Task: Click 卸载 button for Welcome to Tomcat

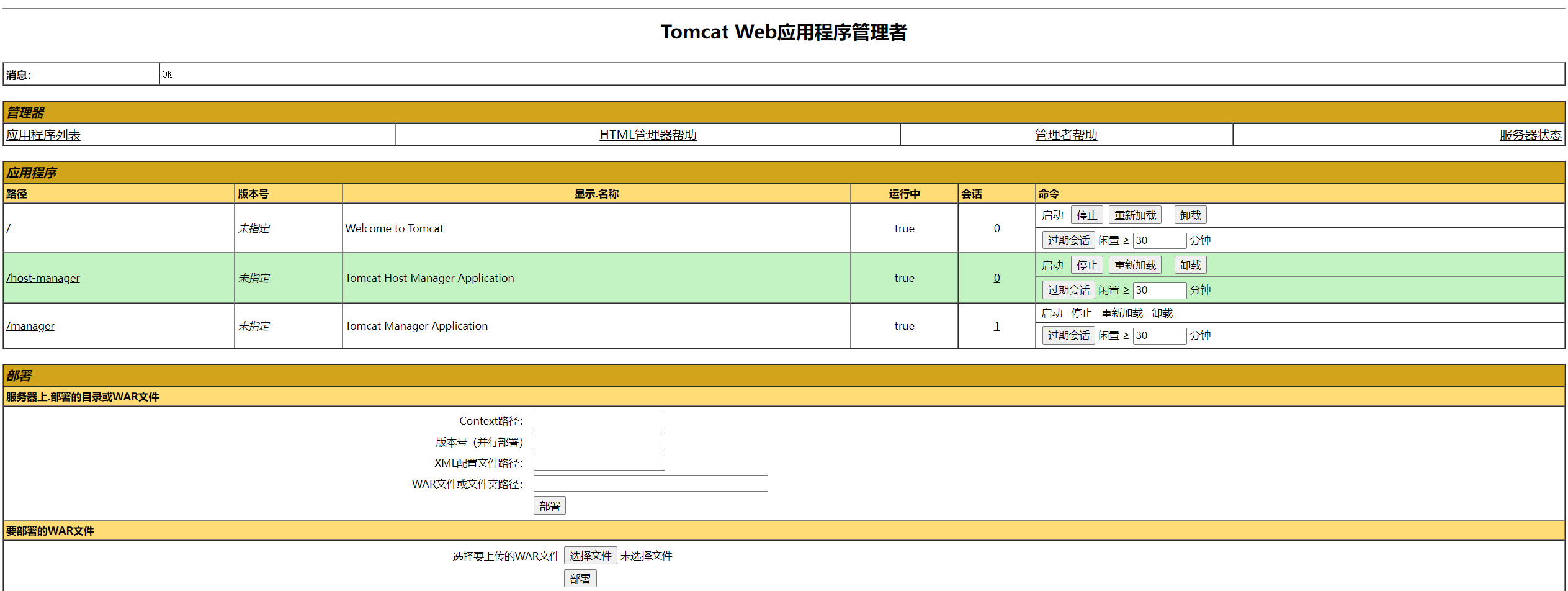Action: [1190, 215]
